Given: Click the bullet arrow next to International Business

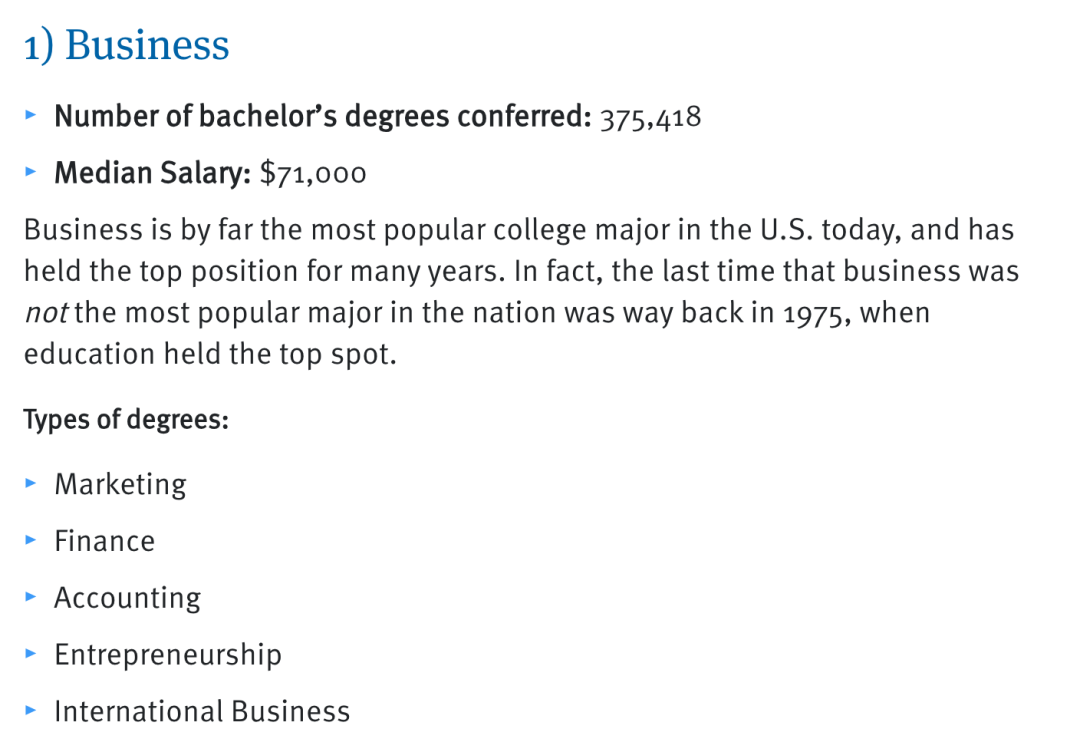Looking at the screenshot, I should pyautogui.click(x=31, y=712).
